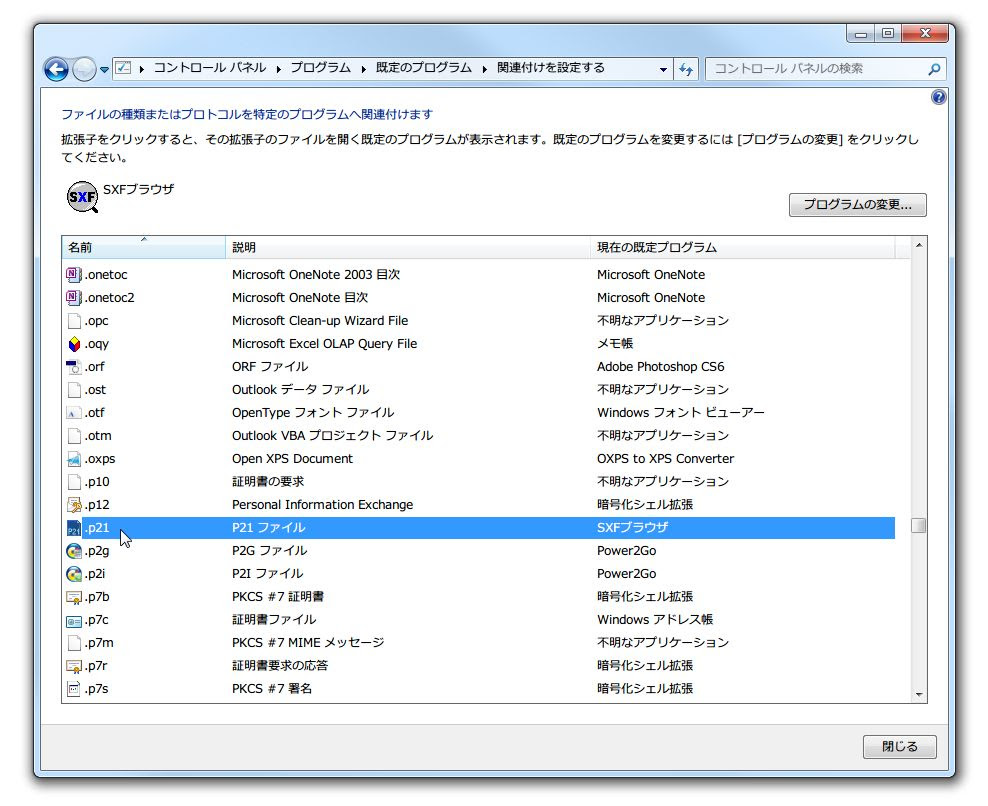The width and height of the screenshot is (988, 806).
Task: Click the .opc blank file icon
Action: (74, 321)
